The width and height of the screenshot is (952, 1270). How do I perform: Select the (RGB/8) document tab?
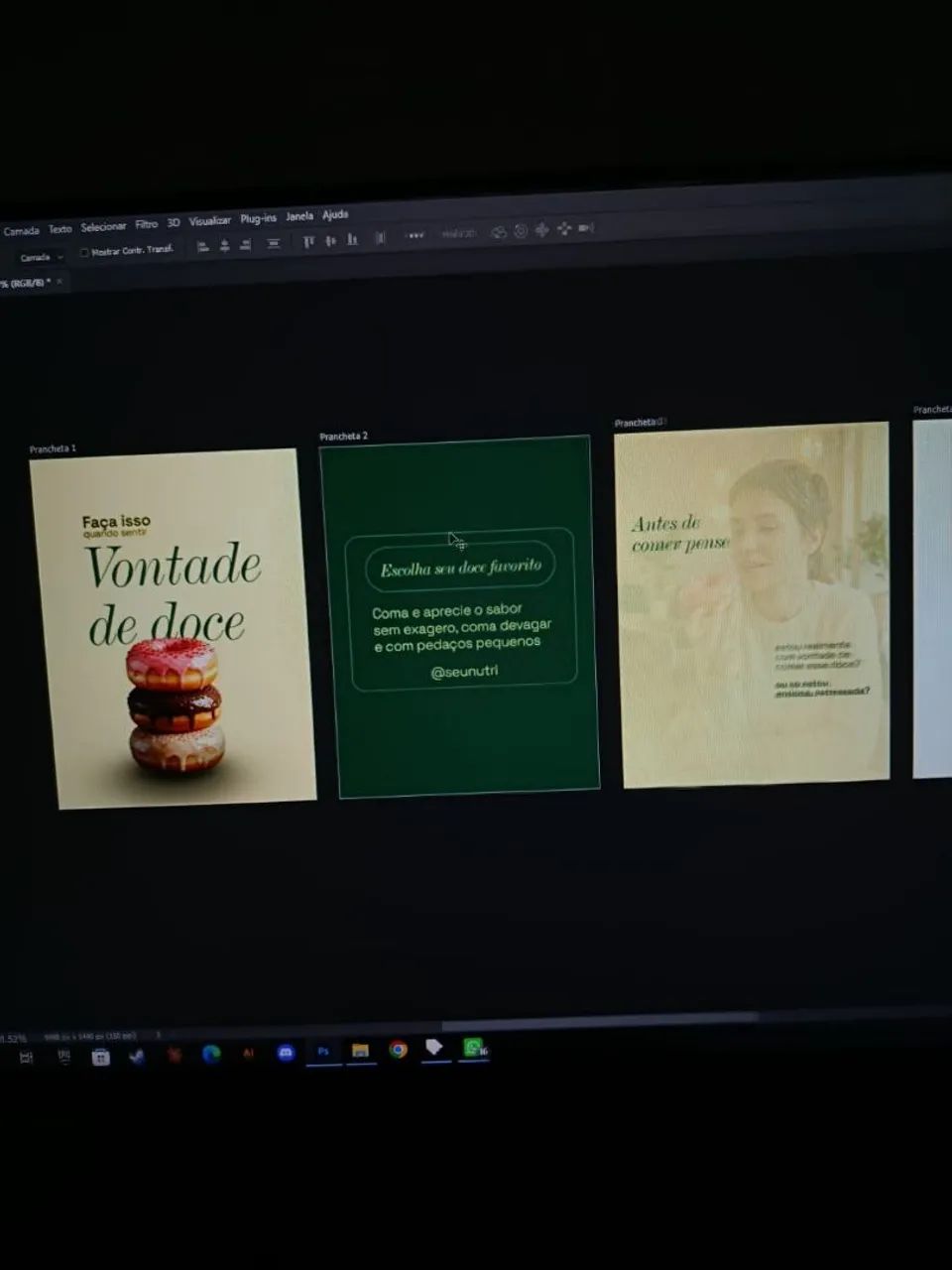(x=26, y=284)
